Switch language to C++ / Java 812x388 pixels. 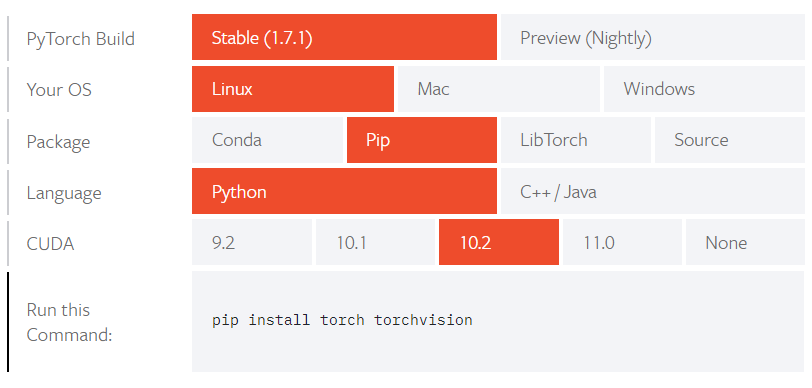click(x=652, y=191)
